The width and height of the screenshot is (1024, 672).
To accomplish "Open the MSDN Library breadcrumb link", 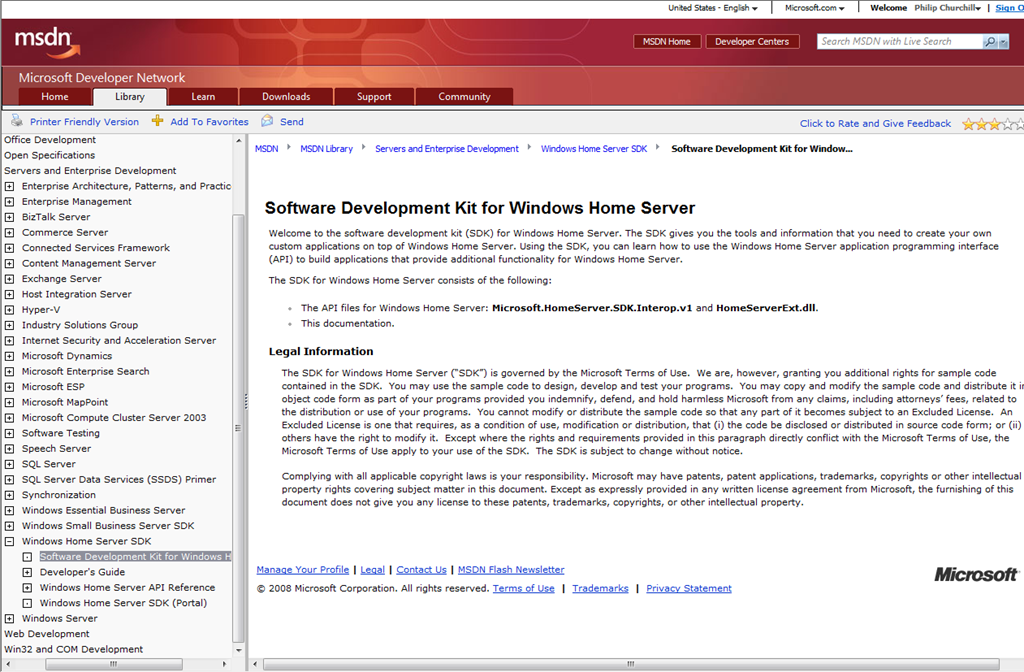I will [327, 149].
